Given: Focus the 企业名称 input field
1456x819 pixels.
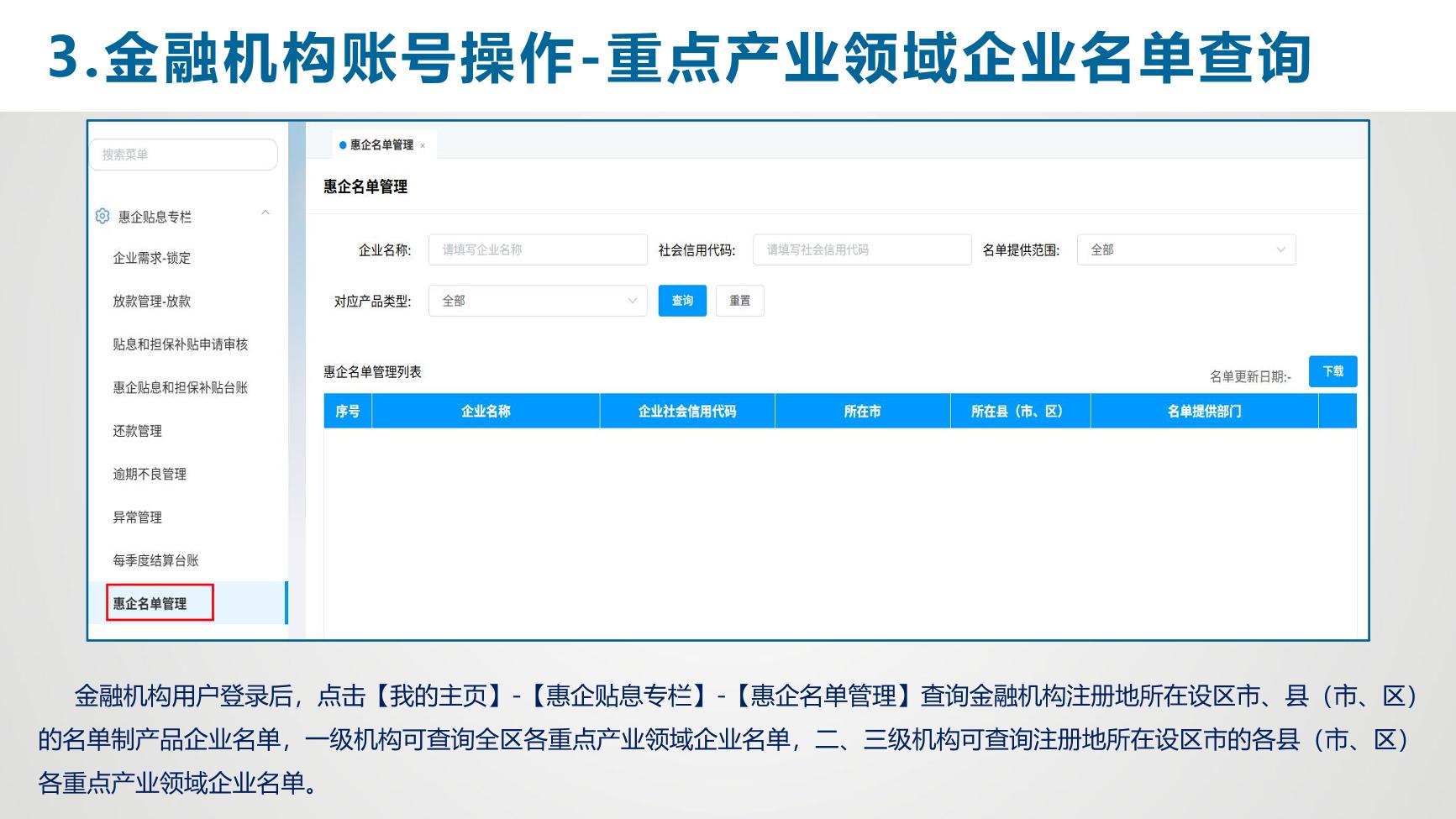Looking at the screenshot, I should click(x=538, y=249).
